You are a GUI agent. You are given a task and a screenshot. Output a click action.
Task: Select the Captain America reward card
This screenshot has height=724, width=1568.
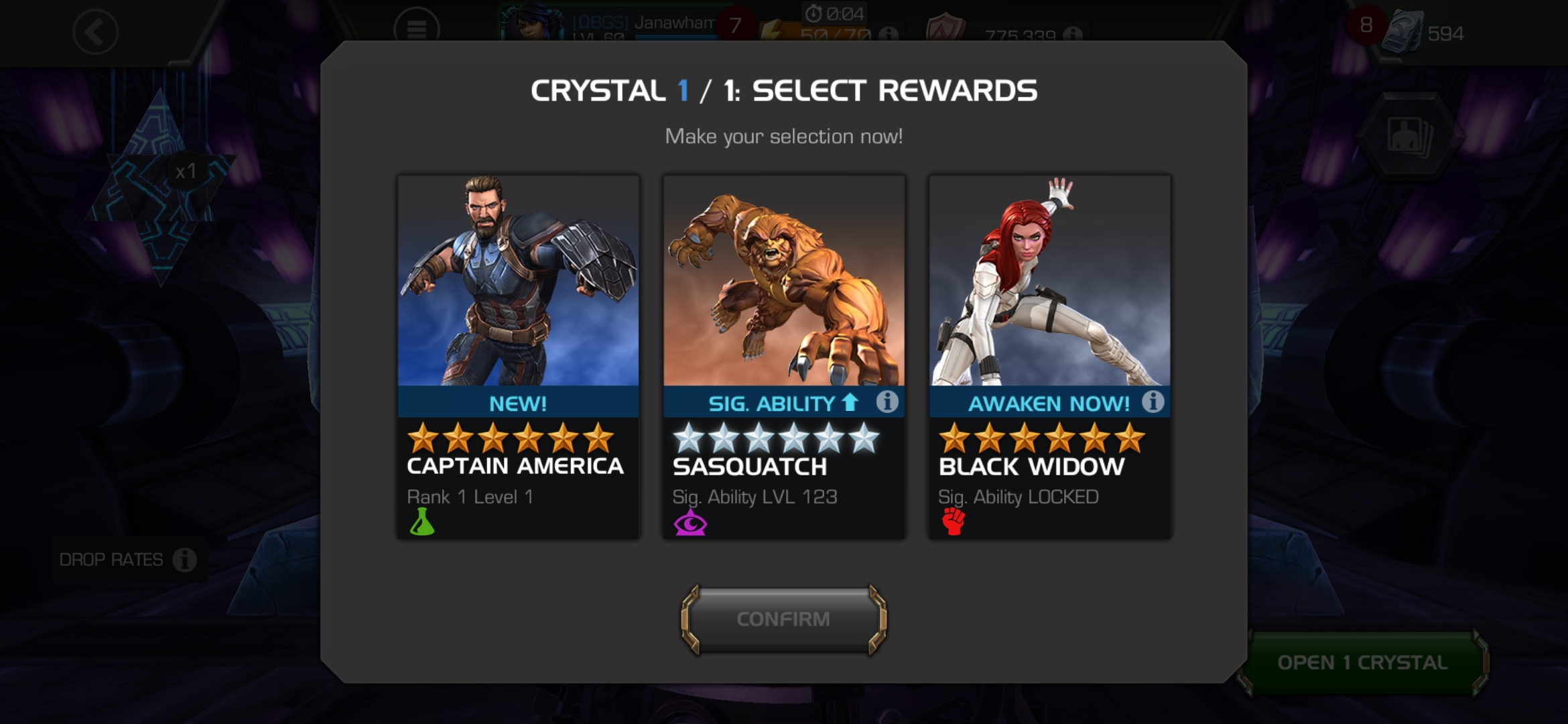518,357
